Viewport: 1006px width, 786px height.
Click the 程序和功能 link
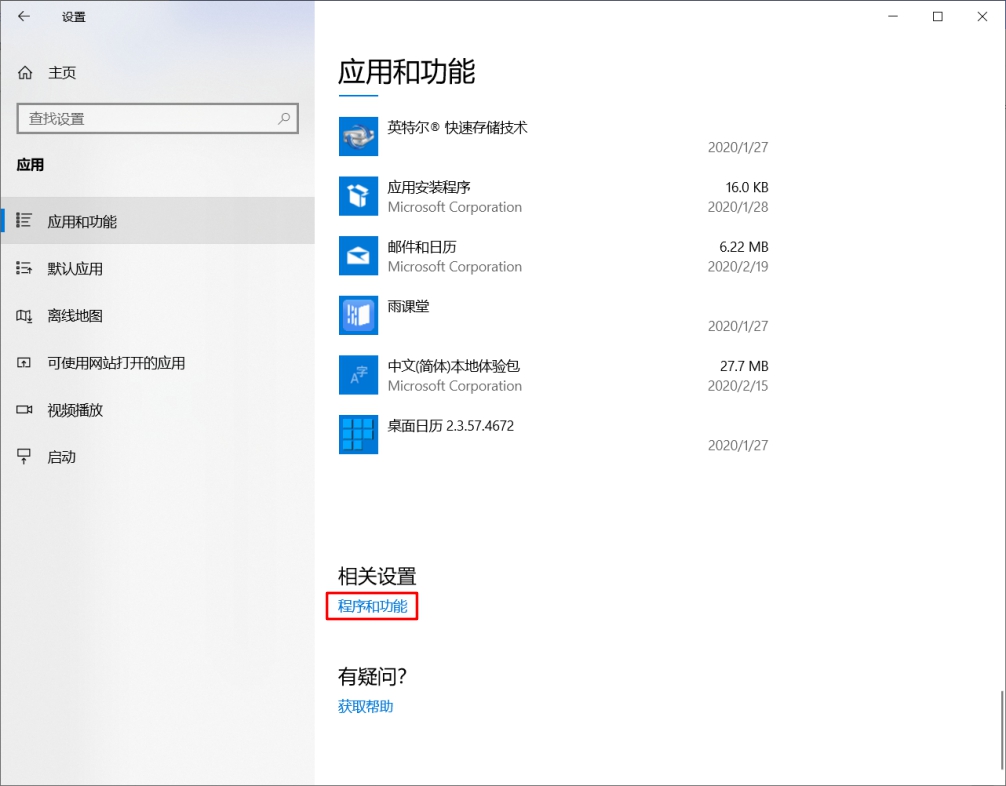(x=372, y=606)
